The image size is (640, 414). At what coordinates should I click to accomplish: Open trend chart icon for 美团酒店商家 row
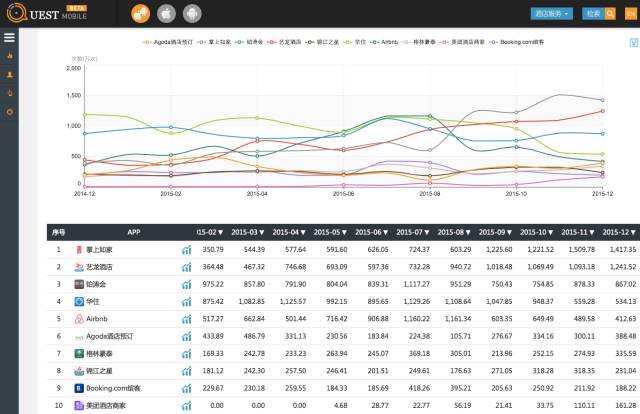(x=187, y=406)
